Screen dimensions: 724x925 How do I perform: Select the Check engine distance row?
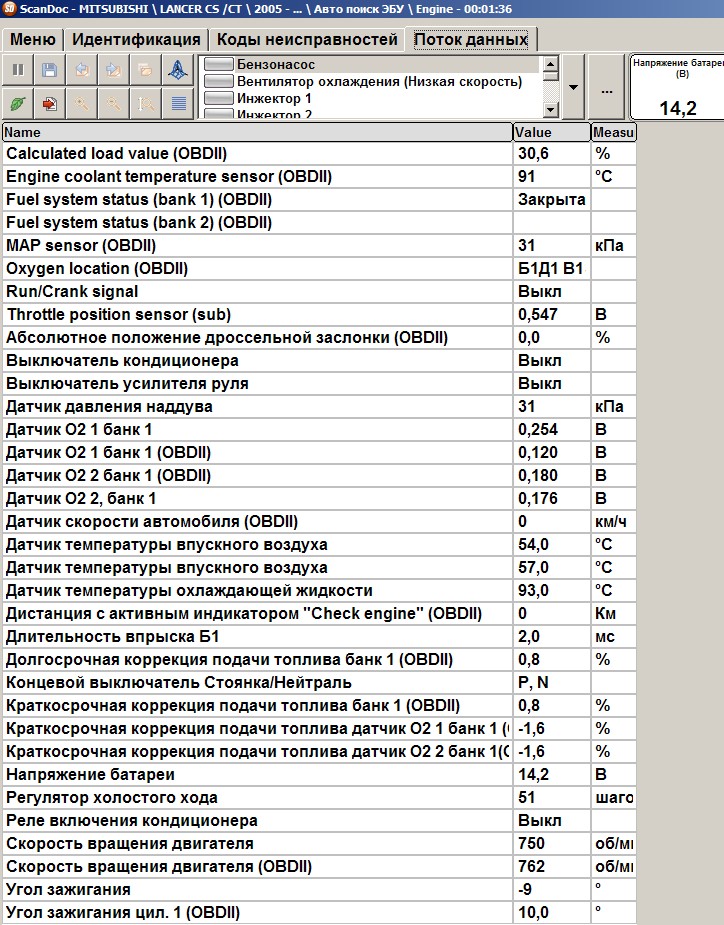pos(319,614)
